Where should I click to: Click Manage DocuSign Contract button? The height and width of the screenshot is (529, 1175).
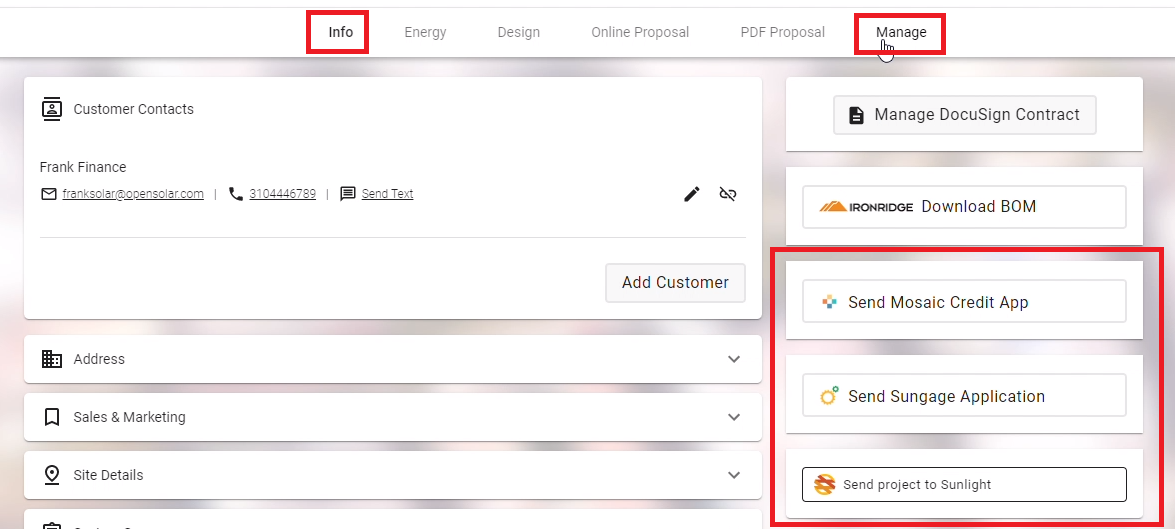[964, 115]
